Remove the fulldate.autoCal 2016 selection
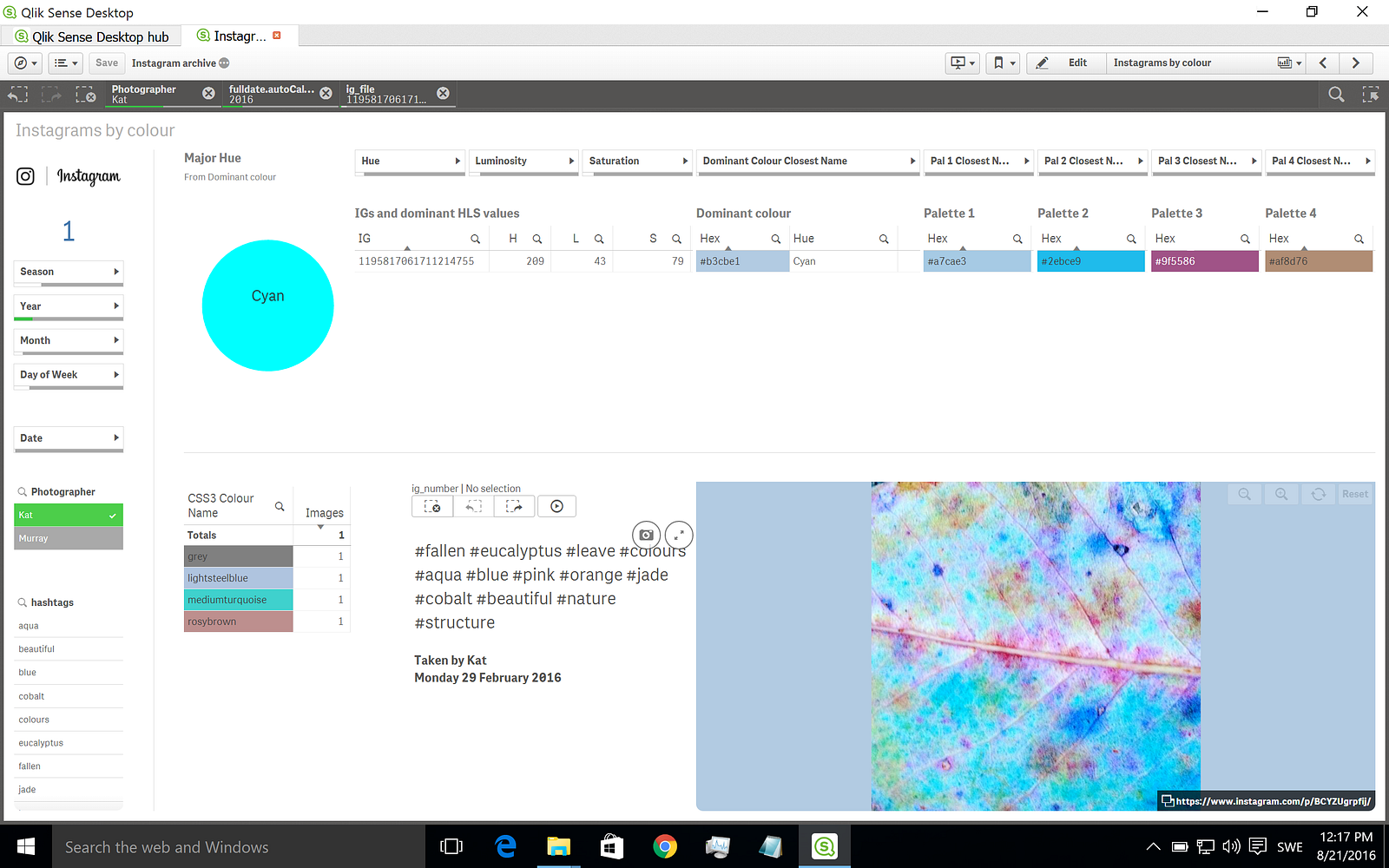Image resolution: width=1389 pixels, height=868 pixels. [x=326, y=94]
